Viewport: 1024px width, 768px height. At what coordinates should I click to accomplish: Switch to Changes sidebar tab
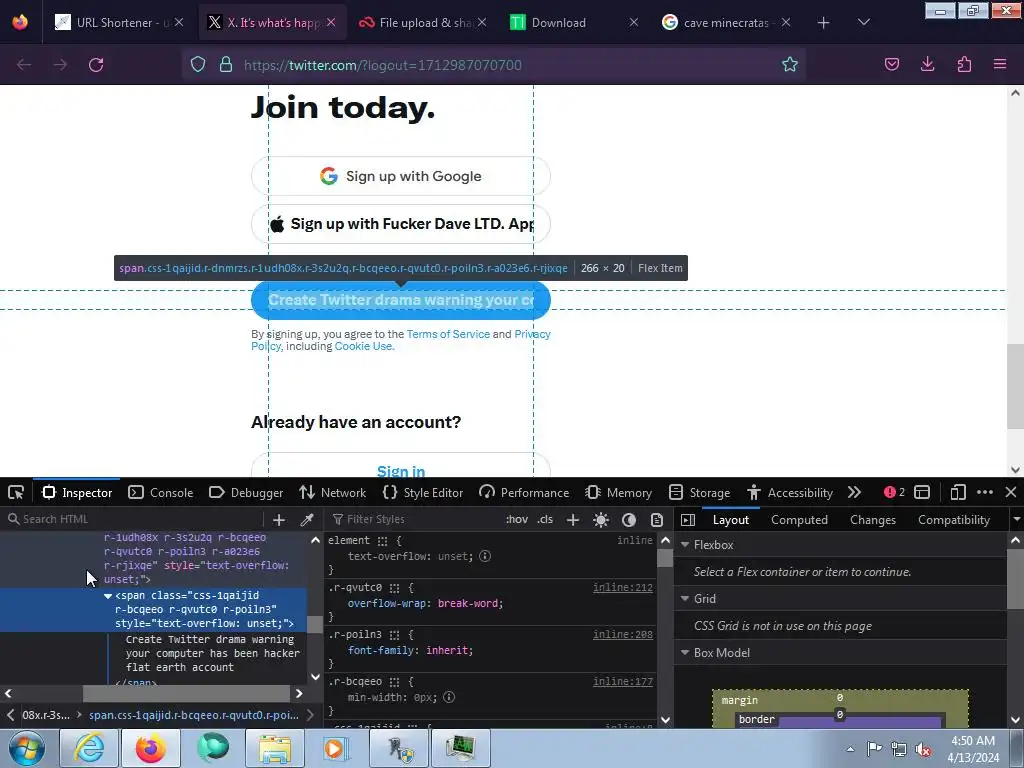click(872, 520)
